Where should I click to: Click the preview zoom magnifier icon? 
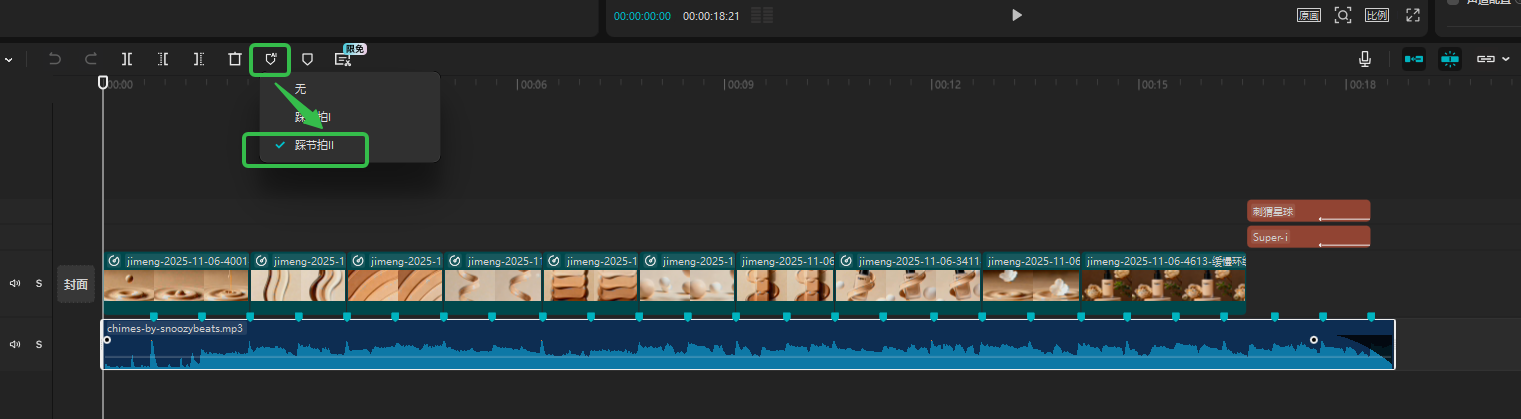1343,15
